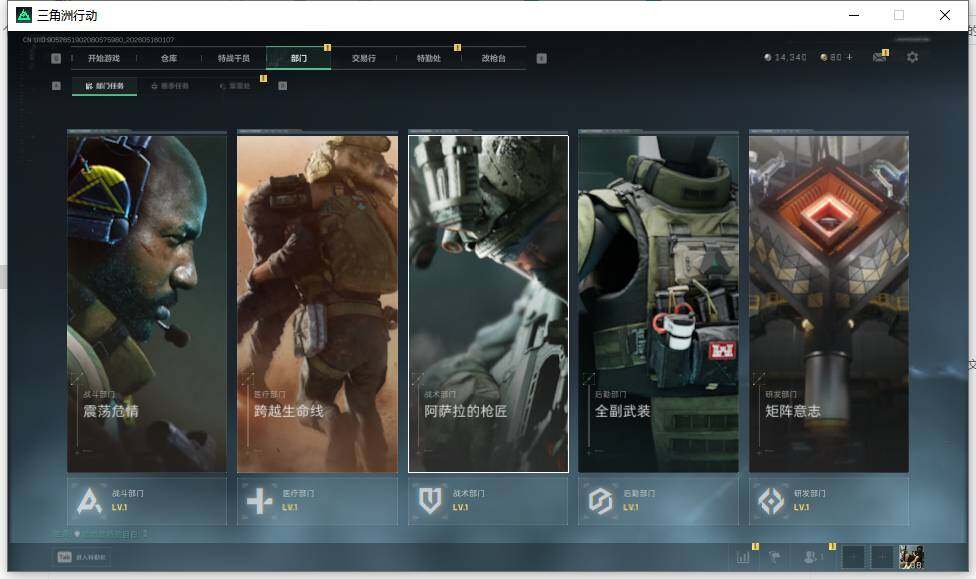Open the 震荡危情 combat department card
The image size is (976, 579).
[x=147, y=304]
